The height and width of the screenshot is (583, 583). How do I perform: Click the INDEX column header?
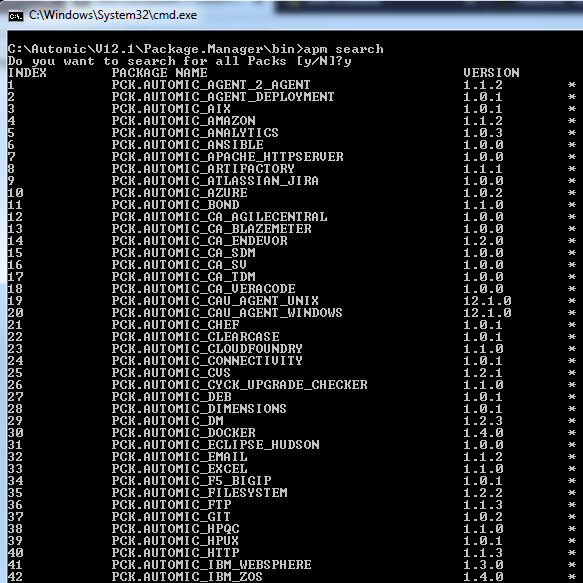27,73
